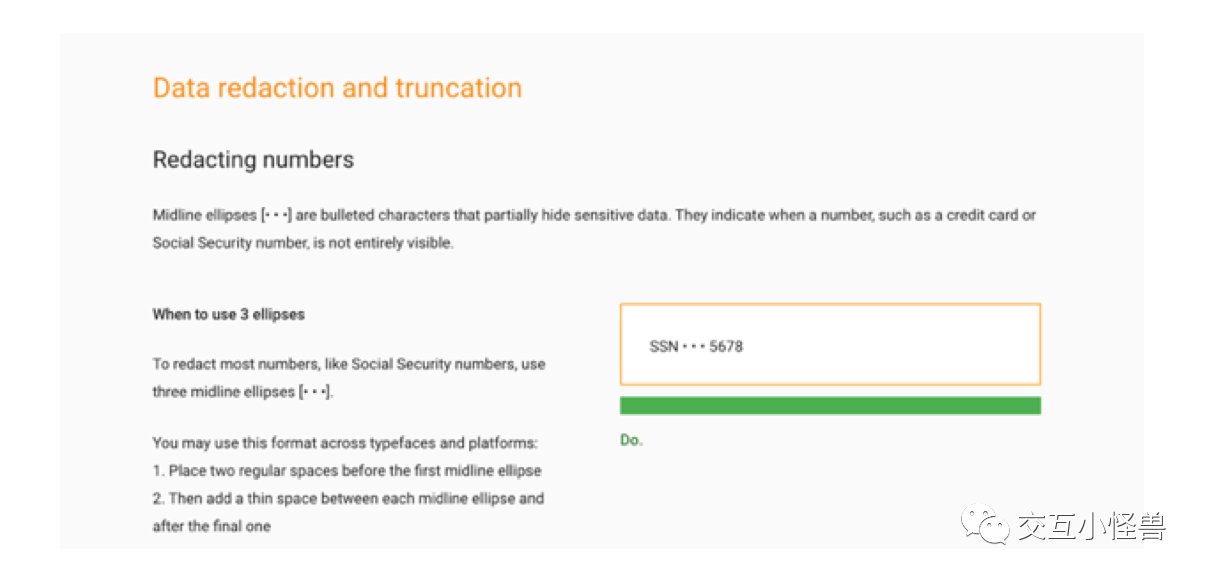
Task: Click the "To redact most numbers" sentence
Action: pyautogui.click(x=348, y=364)
